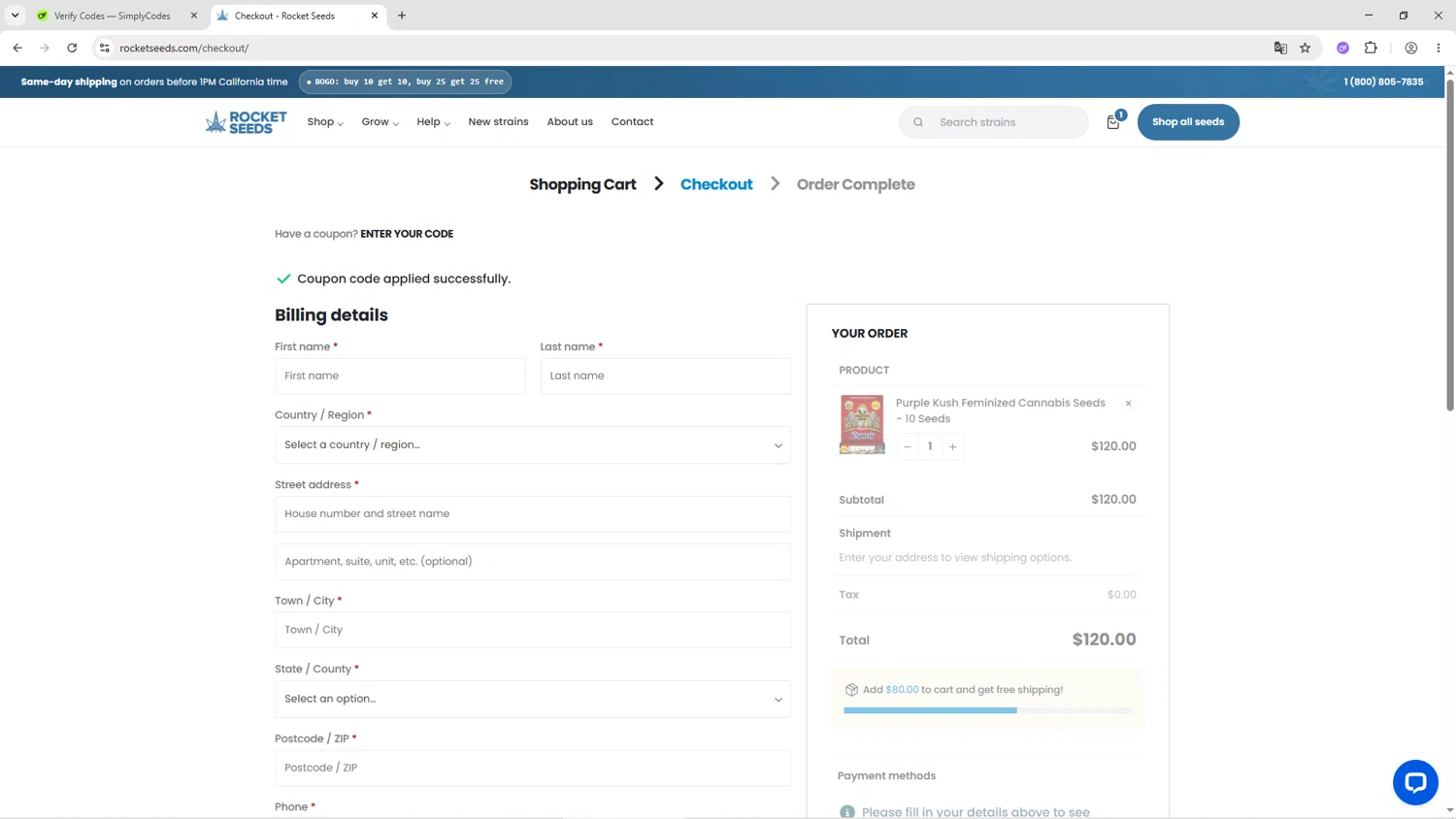Viewport: 1456px width, 819px height.
Task: Reload the checkout page
Action: [x=72, y=48]
